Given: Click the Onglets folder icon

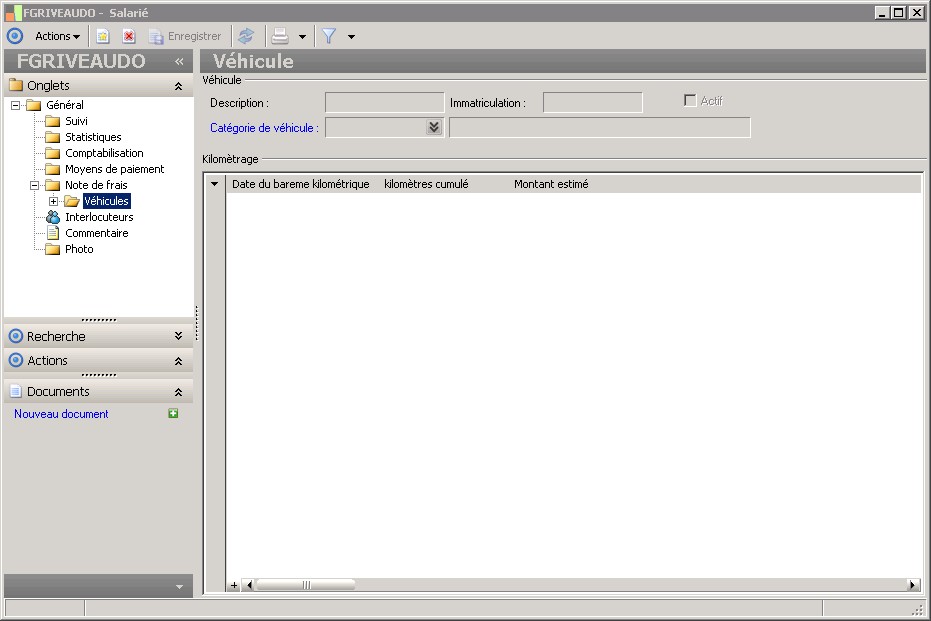Looking at the screenshot, I should tap(16, 85).
